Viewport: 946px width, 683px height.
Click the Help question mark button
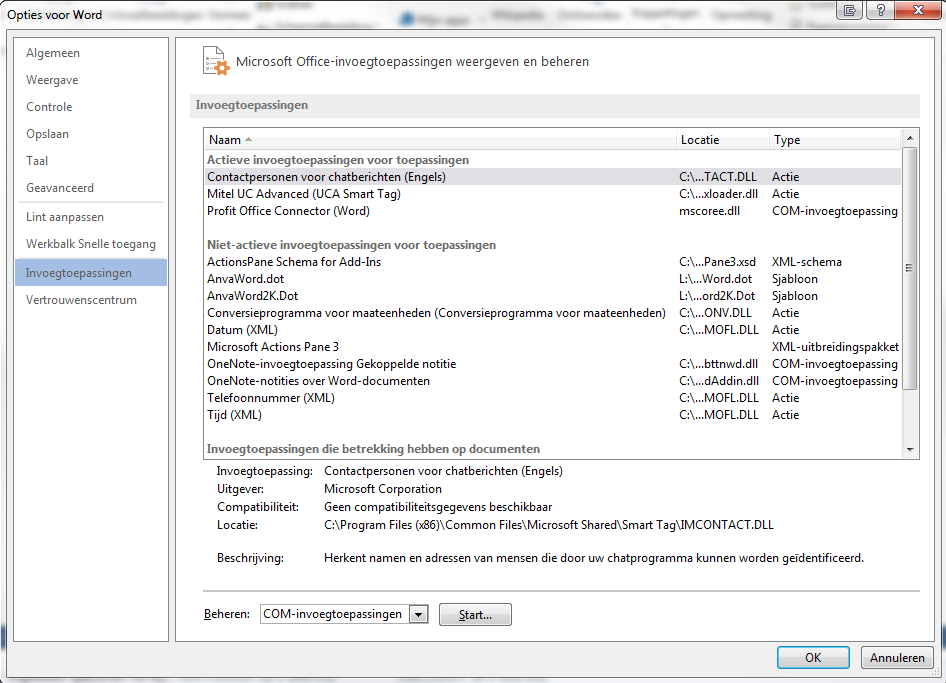point(879,10)
